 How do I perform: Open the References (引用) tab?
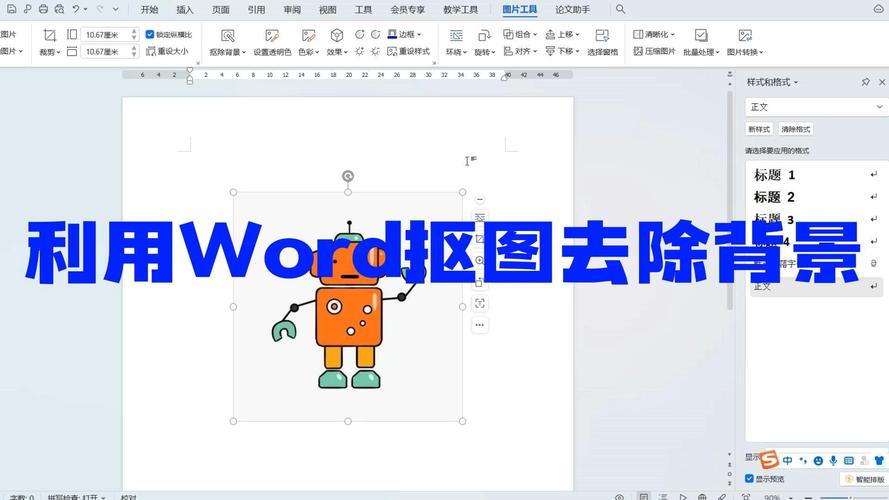click(x=256, y=10)
